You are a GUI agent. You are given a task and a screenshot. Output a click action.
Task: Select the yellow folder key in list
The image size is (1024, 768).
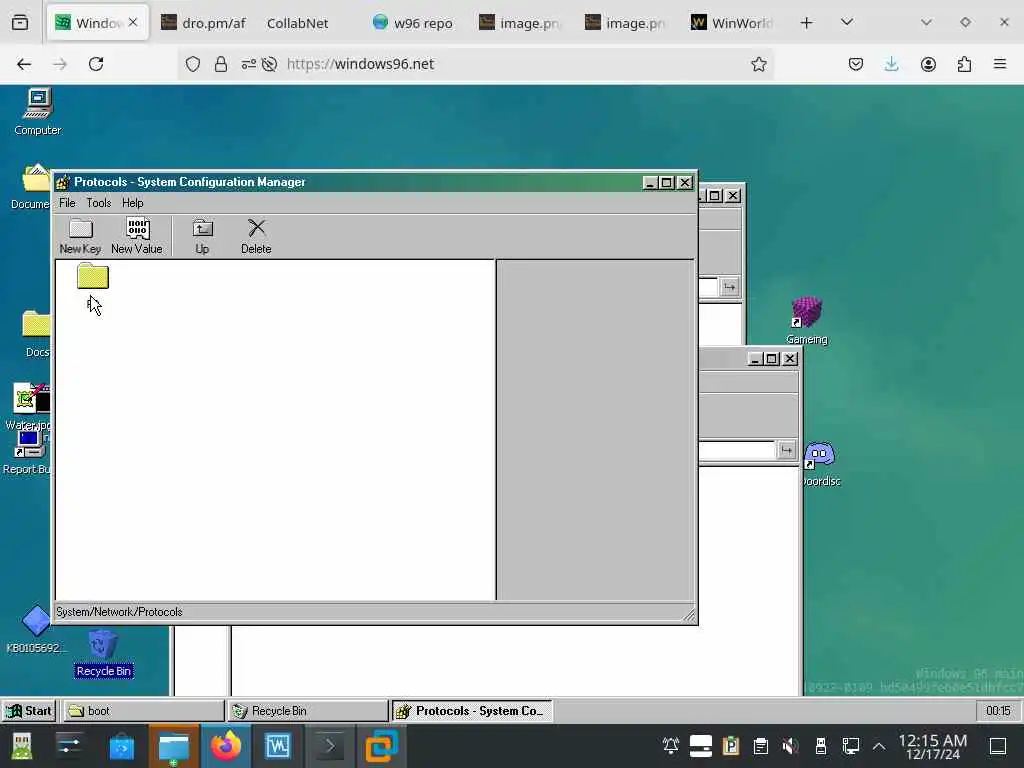pyautogui.click(x=93, y=276)
